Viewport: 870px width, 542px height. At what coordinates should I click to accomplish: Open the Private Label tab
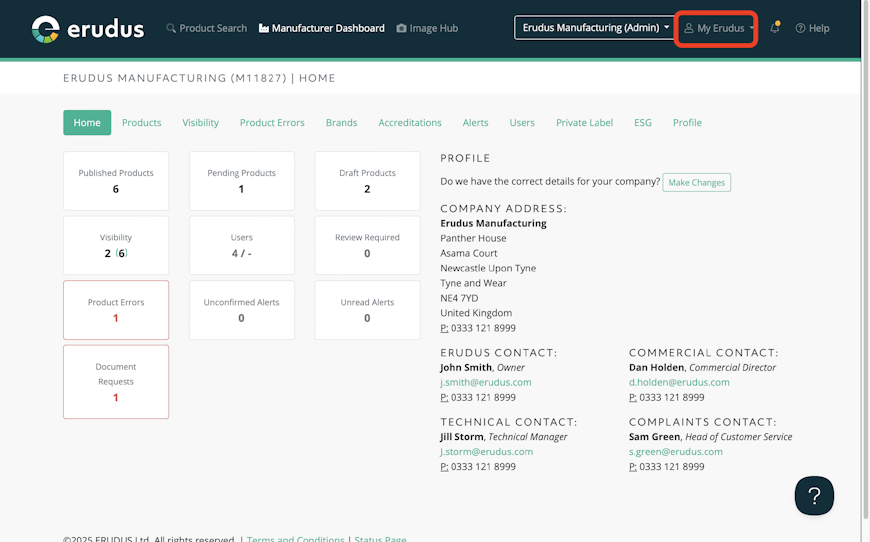(x=584, y=123)
